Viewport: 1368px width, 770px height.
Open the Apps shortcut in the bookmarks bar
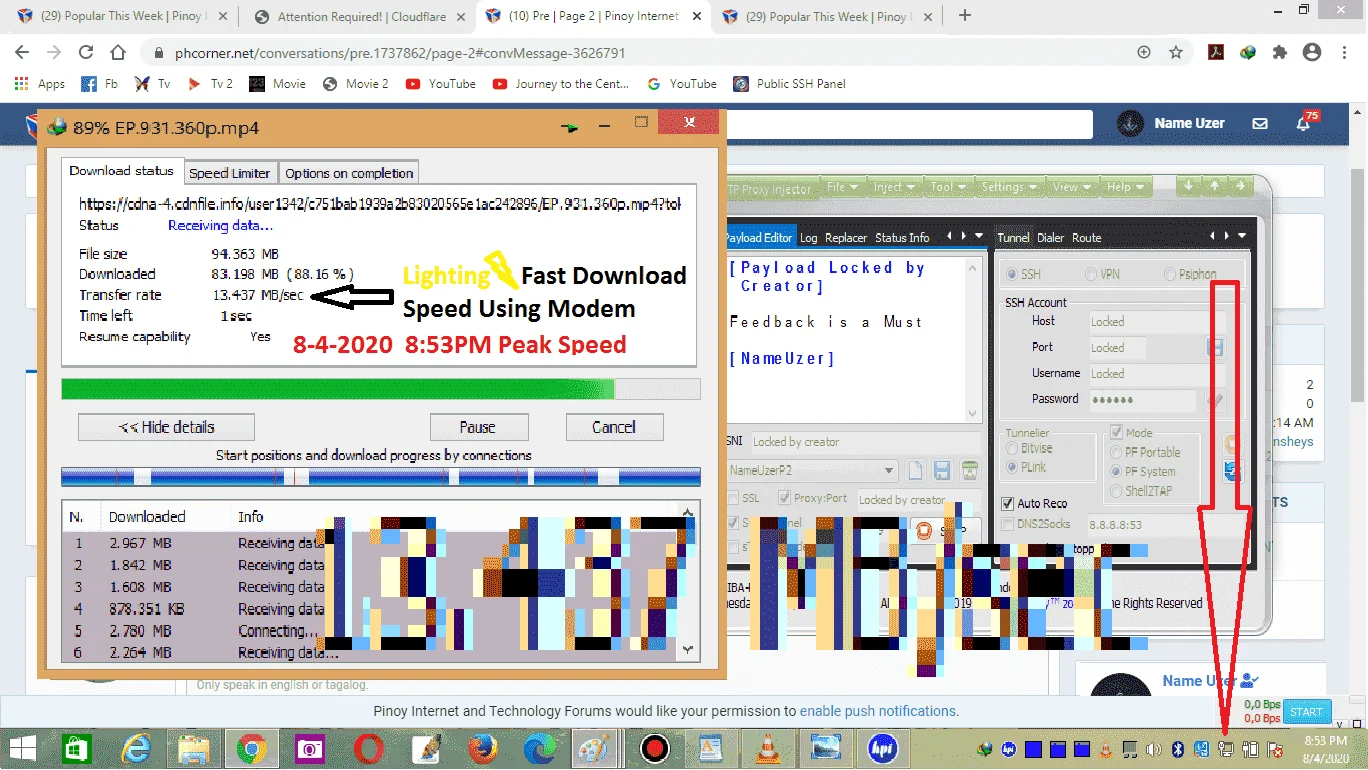coord(40,84)
